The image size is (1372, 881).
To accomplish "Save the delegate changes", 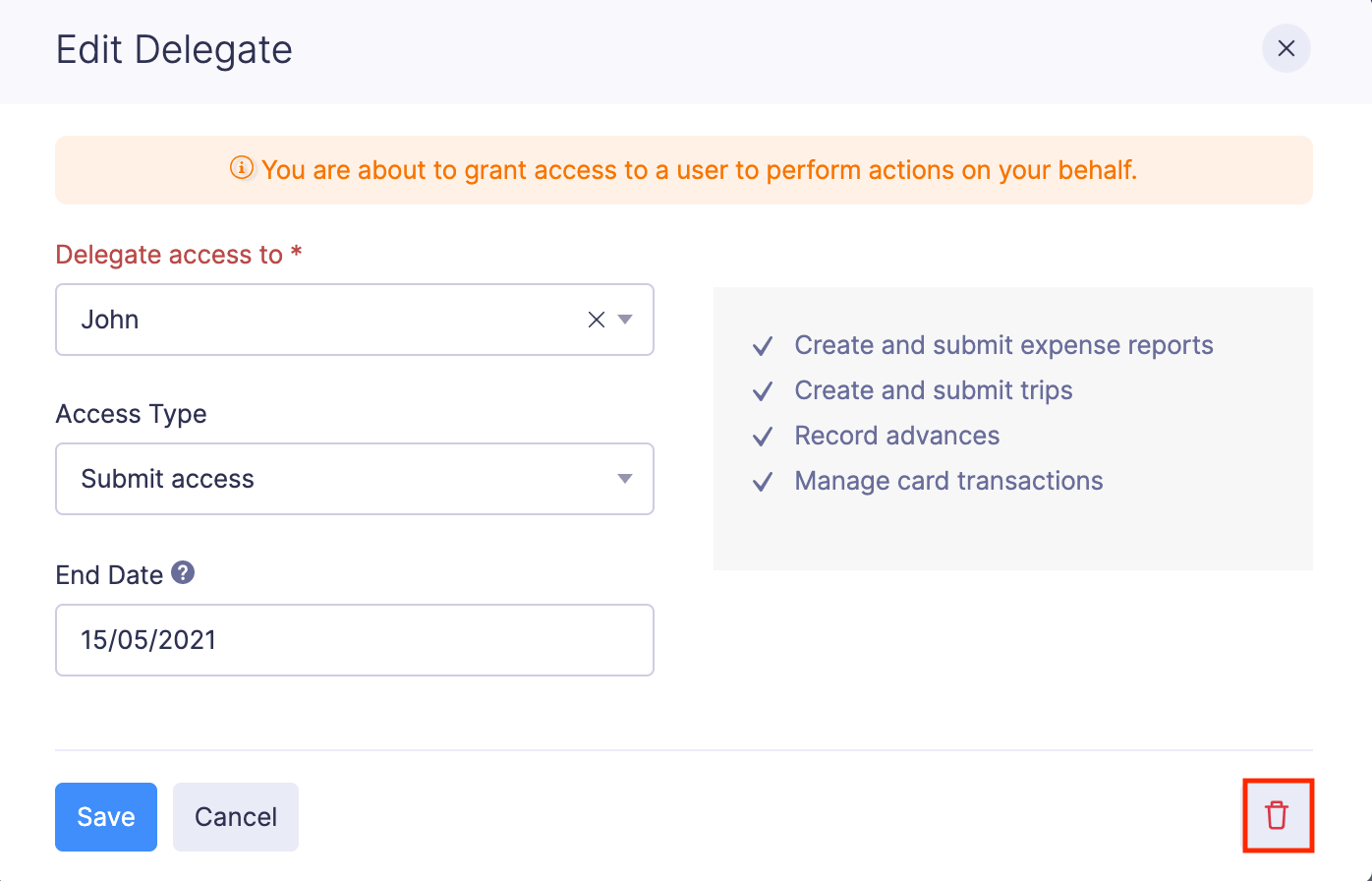I will click(x=106, y=816).
